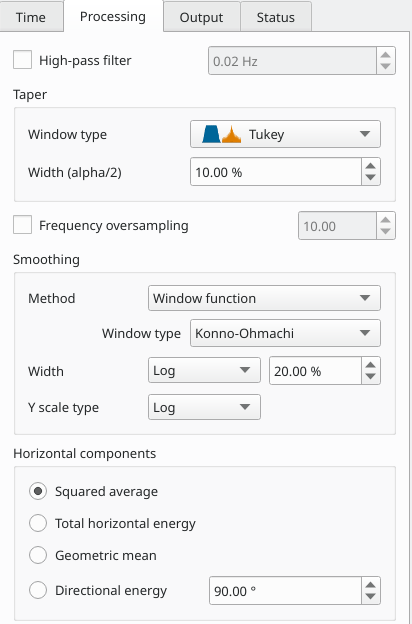Expand Konno-Ohmachi window type dropdown
The height and width of the screenshot is (624, 412).
coord(285,333)
